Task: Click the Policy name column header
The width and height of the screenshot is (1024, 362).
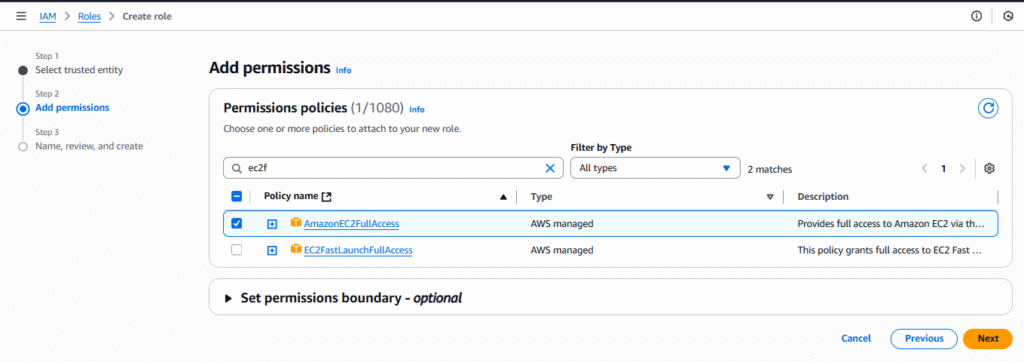Action: pyautogui.click(x=291, y=196)
